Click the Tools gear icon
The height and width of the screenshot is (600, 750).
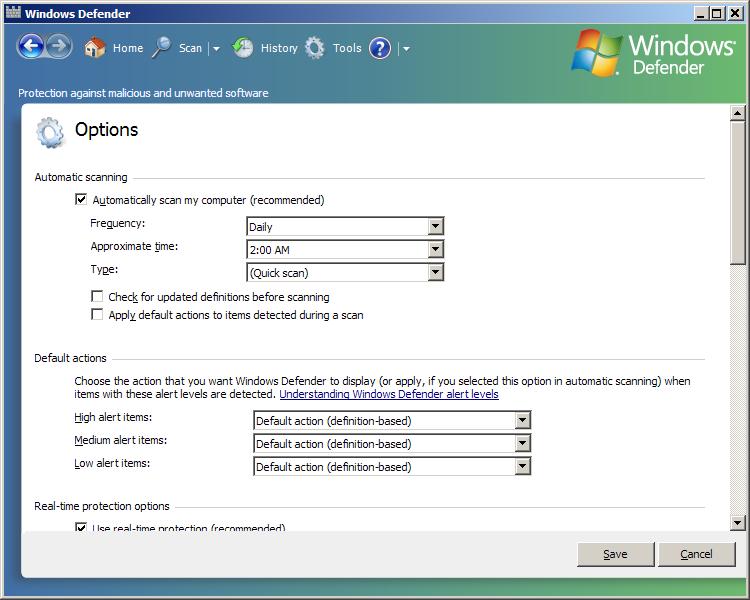pyautogui.click(x=315, y=48)
